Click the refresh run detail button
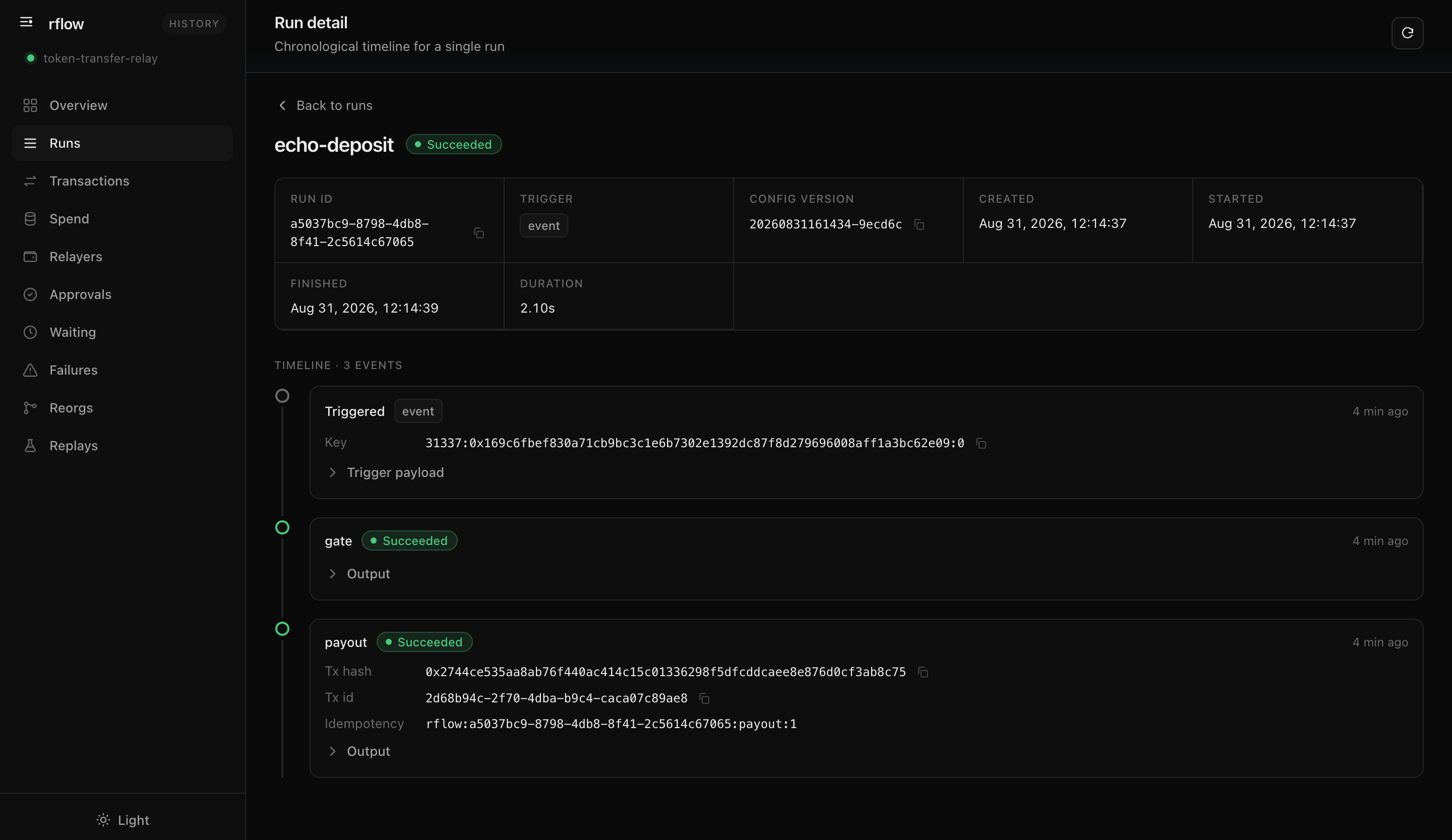The image size is (1452, 840). [x=1407, y=33]
